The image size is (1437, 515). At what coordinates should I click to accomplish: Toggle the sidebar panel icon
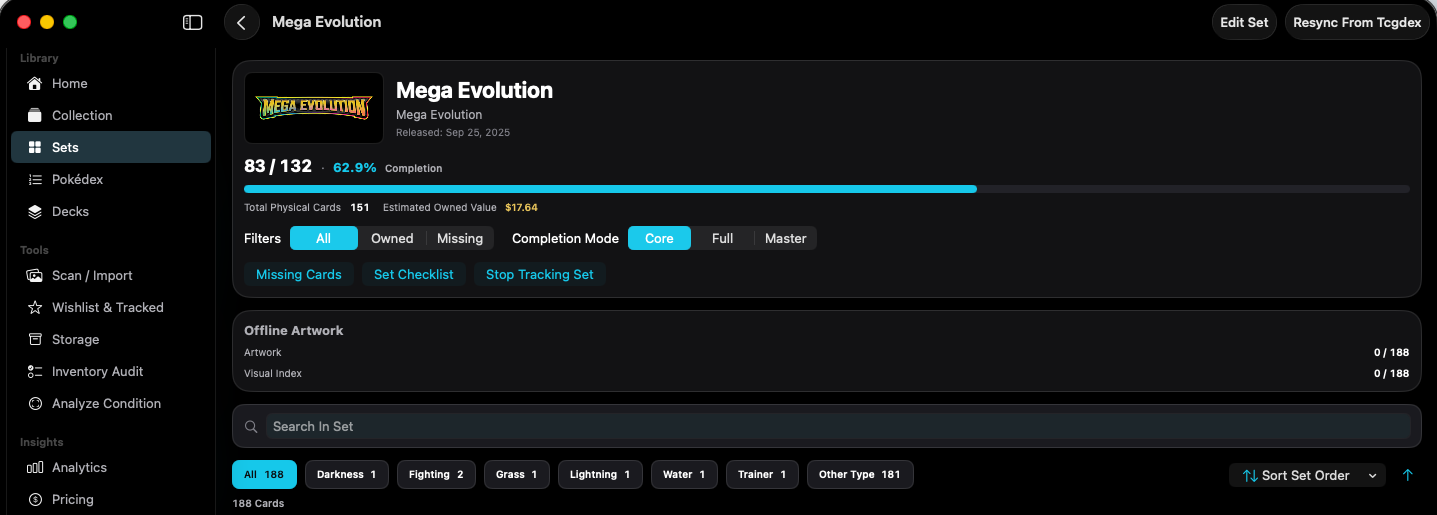193,22
